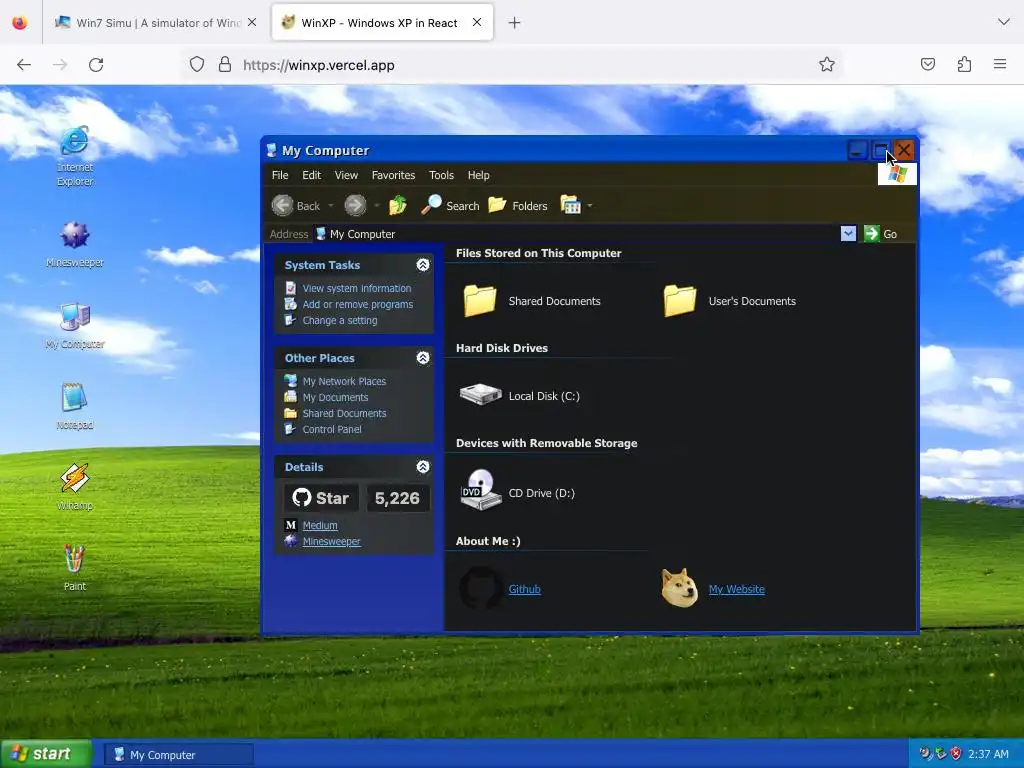Collapse the Other Places panel

pyautogui.click(x=423, y=358)
